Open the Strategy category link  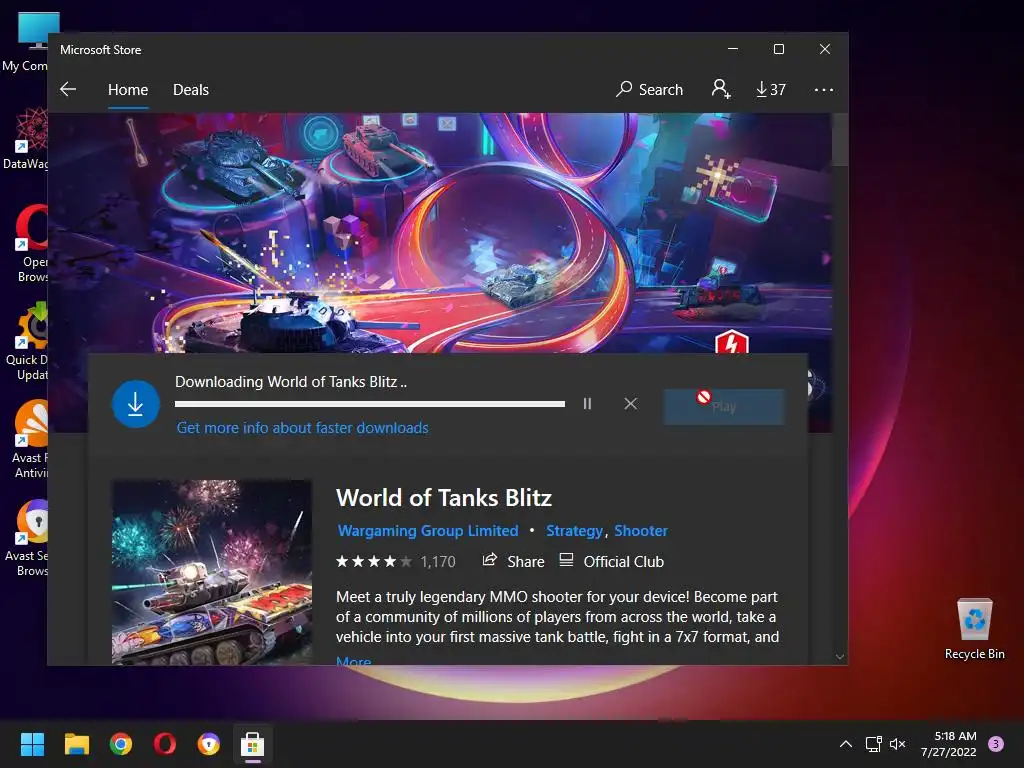point(575,530)
